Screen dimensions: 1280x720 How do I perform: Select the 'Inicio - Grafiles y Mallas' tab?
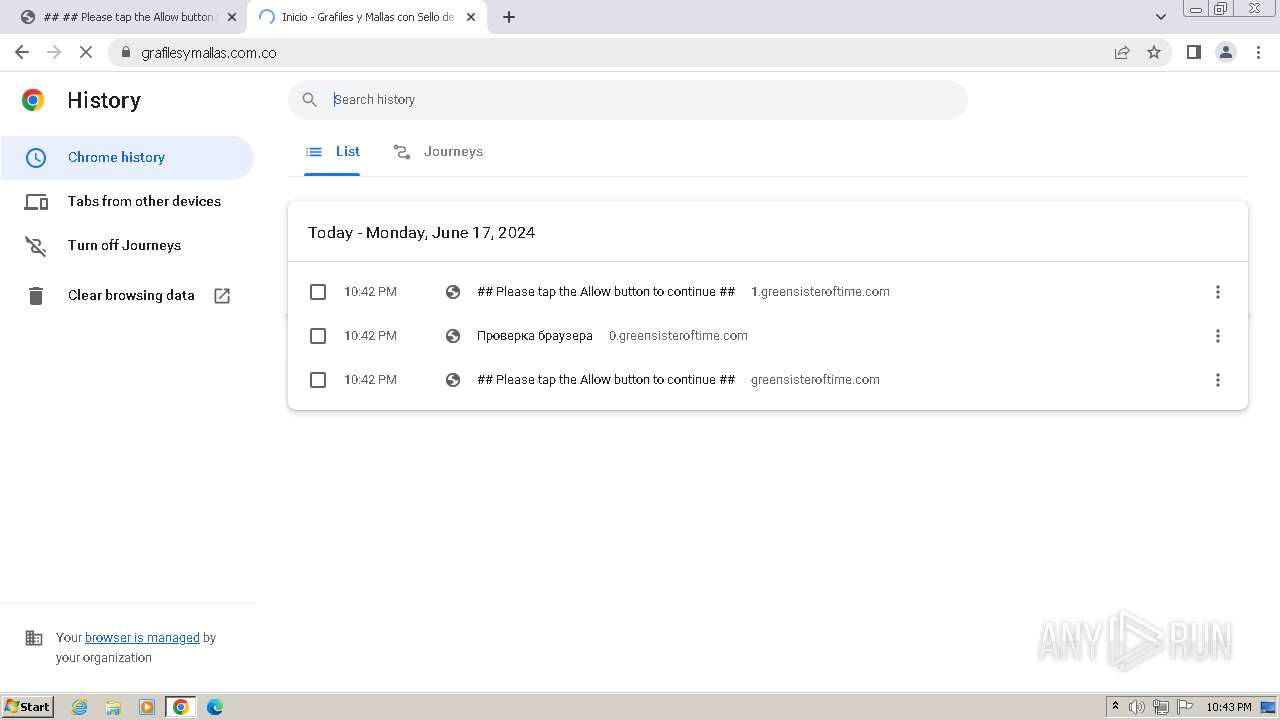pyautogui.click(x=367, y=17)
